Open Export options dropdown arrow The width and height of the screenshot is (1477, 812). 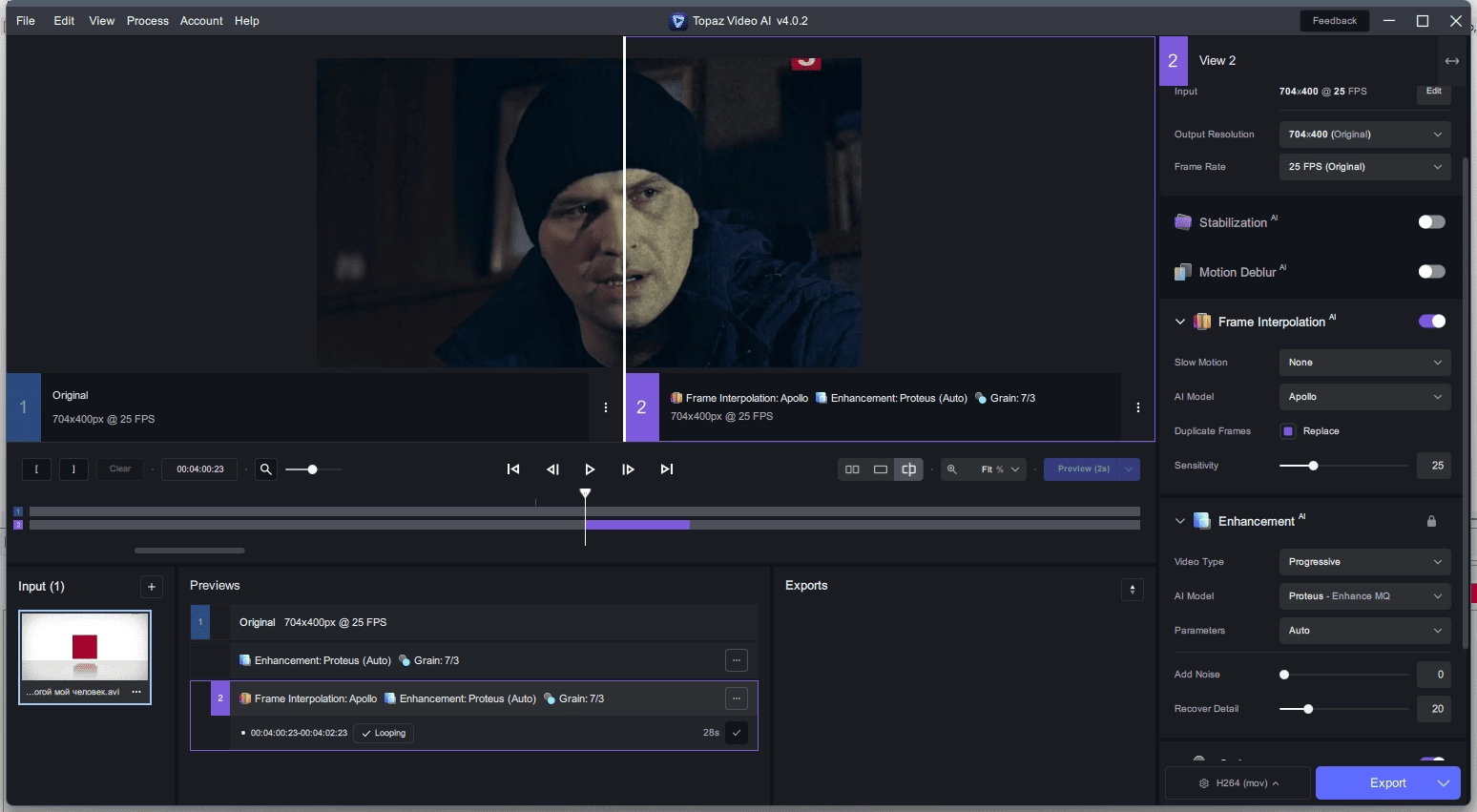(x=1444, y=783)
